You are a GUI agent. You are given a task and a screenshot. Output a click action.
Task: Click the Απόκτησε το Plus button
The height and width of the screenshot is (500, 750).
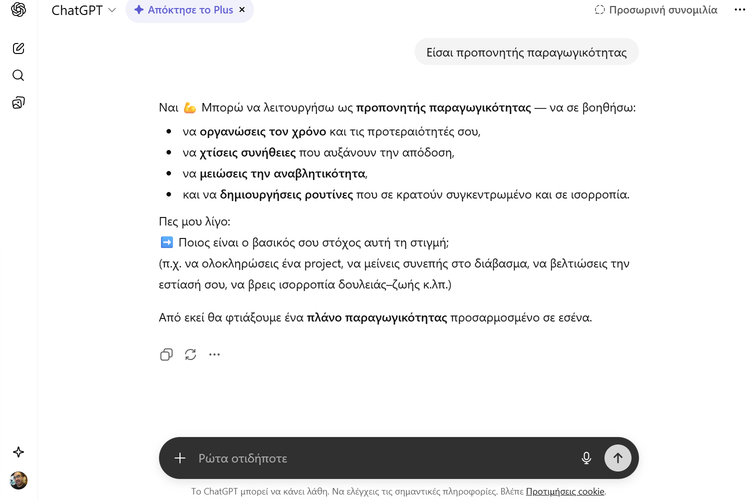click(x=183, y=10)
